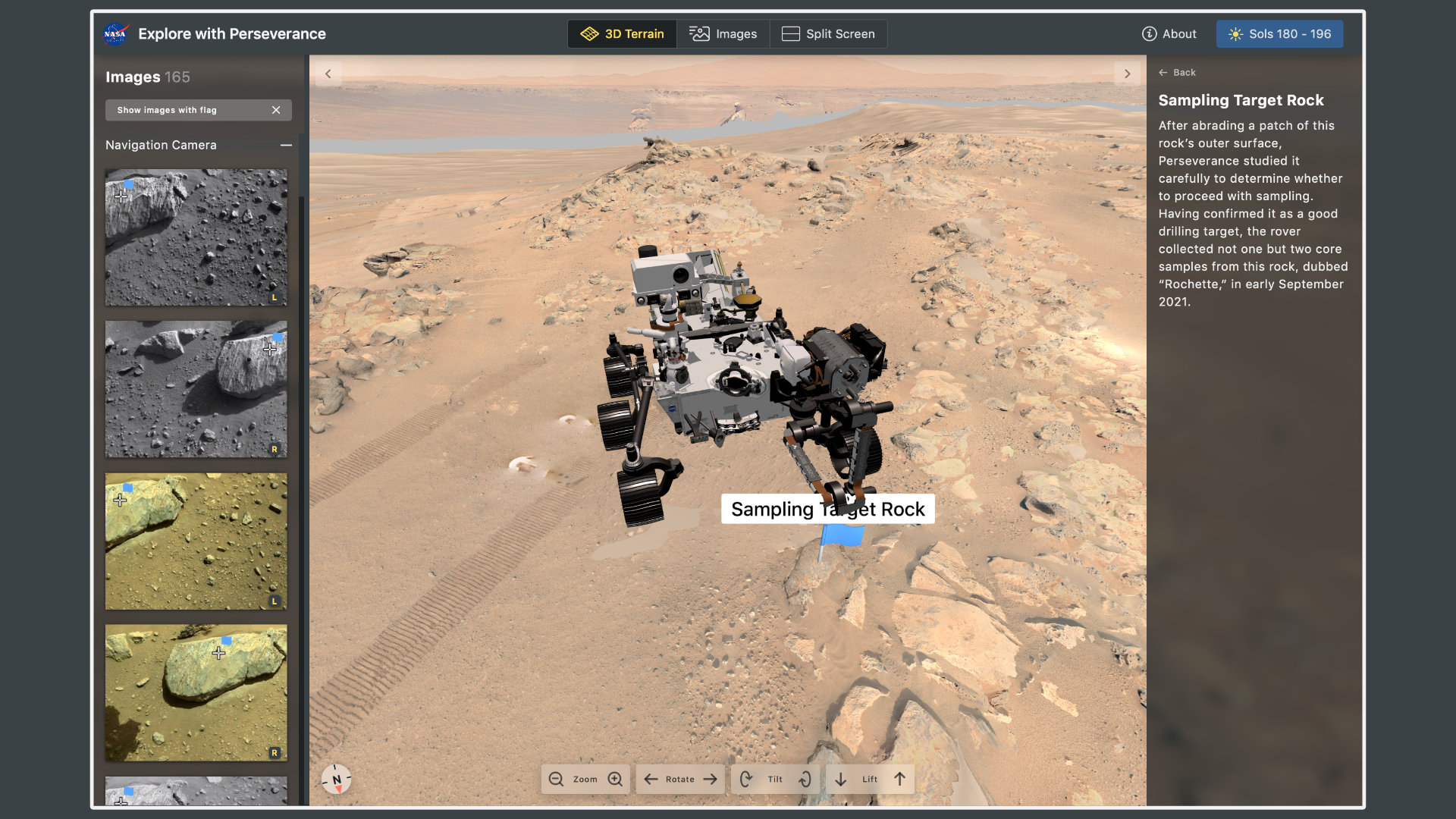Collapse the Navigation Camera section
Screen dimensions: 1456x819
coord(286,145)
